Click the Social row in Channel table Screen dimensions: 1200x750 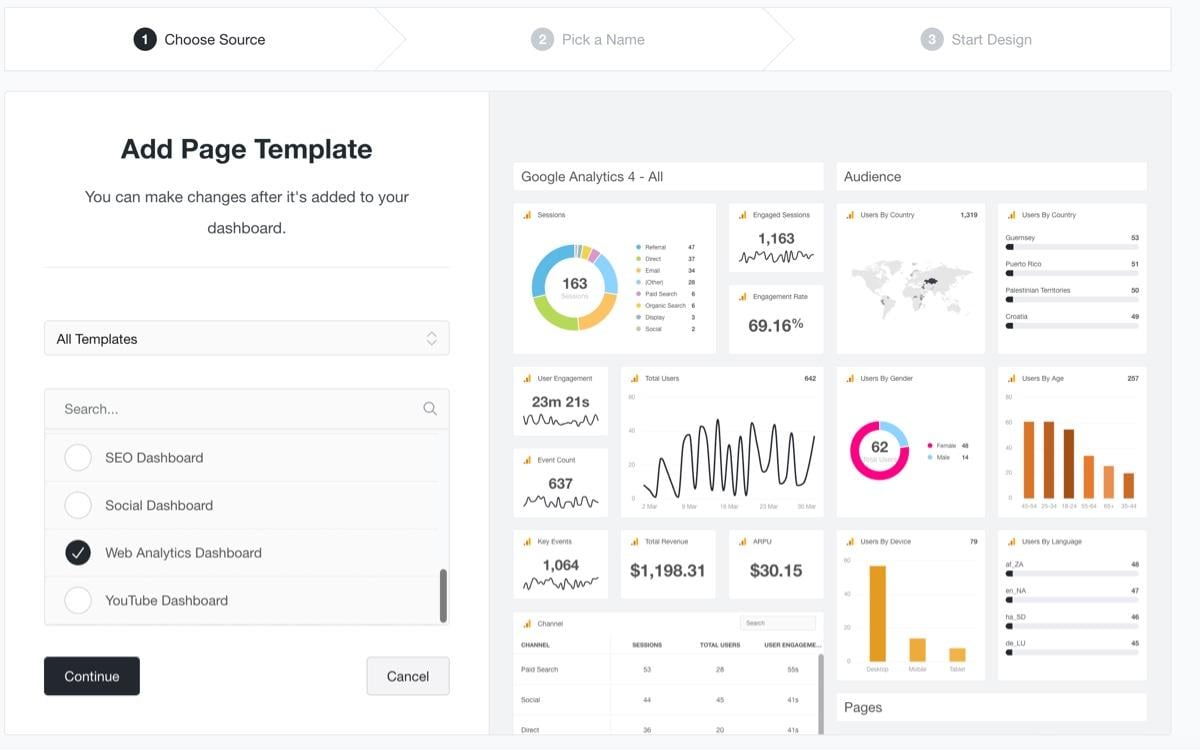pos(666,699)
